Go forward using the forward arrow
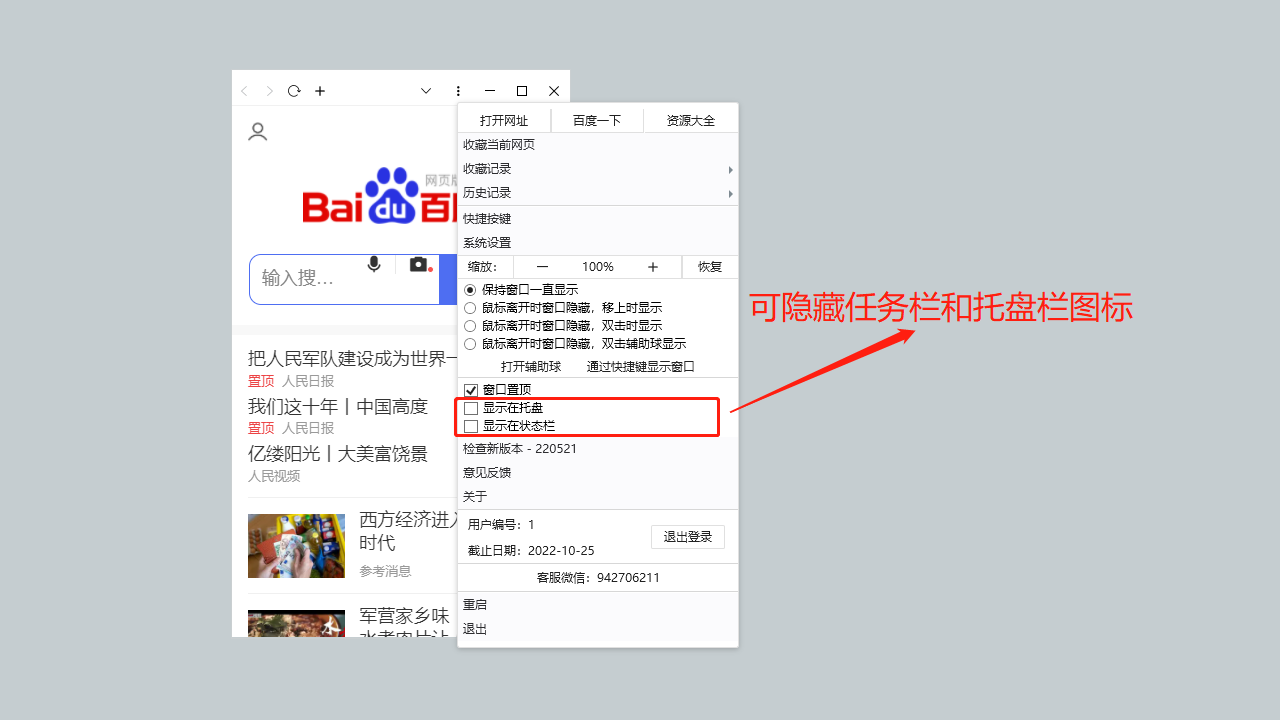Screen dimensions: 1280x720 click(x=268, y=90)
